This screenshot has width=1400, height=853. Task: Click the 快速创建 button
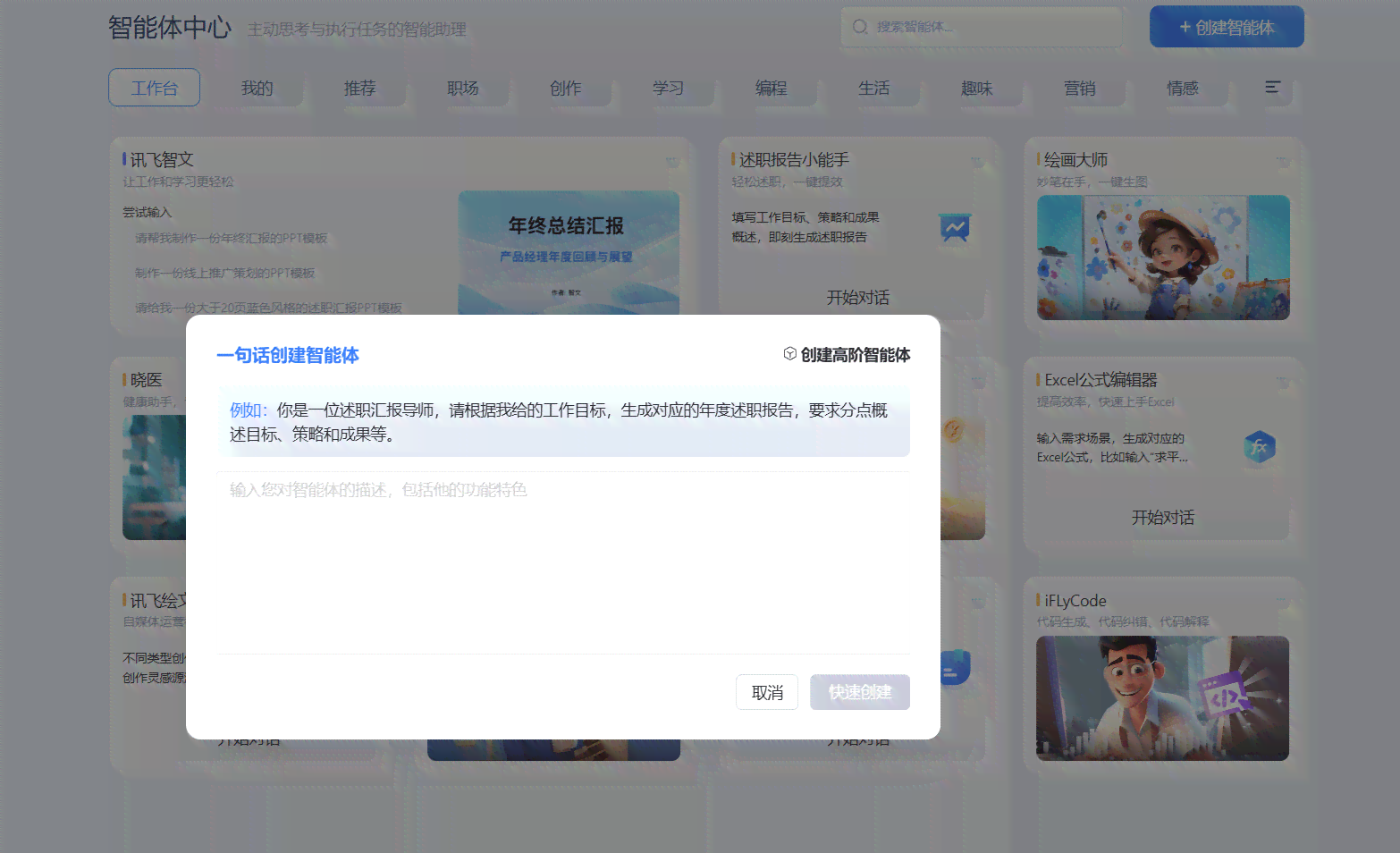[860, 692]
